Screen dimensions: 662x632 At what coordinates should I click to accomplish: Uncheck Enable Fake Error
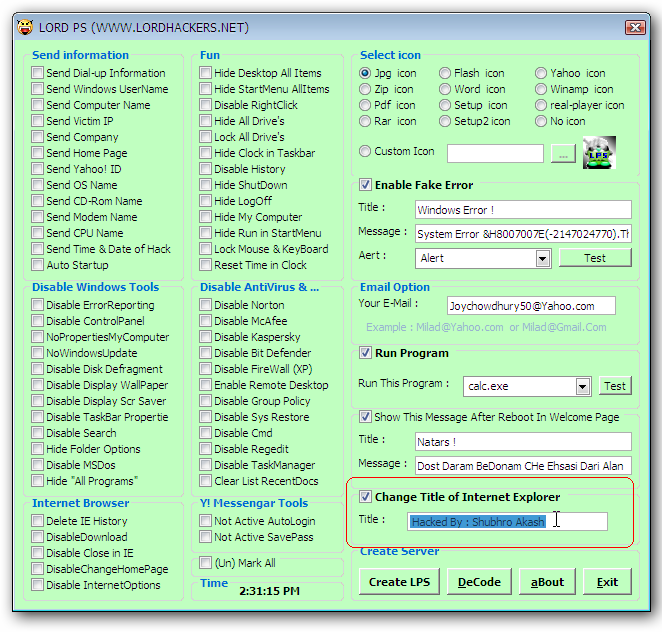(x=365, y=185)
